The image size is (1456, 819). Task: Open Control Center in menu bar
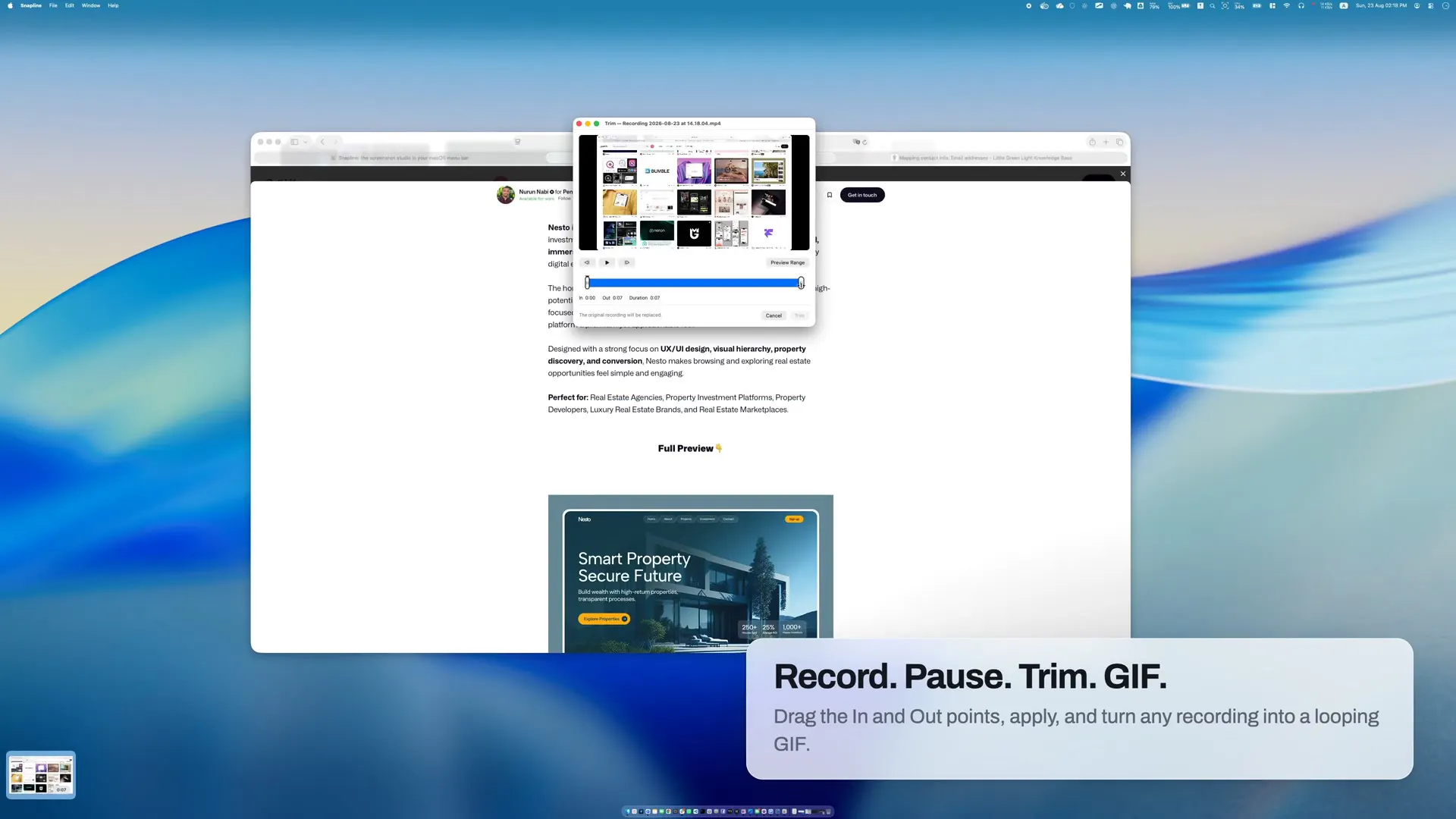[x=1430, y=5]
